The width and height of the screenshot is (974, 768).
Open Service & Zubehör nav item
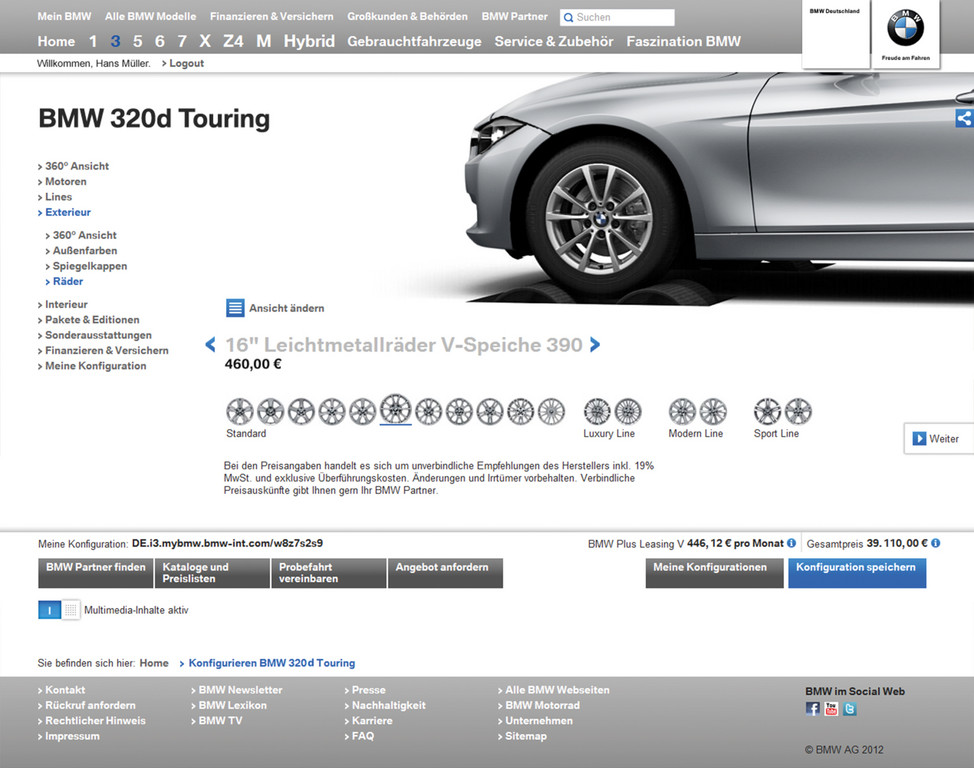click(554, 42)
